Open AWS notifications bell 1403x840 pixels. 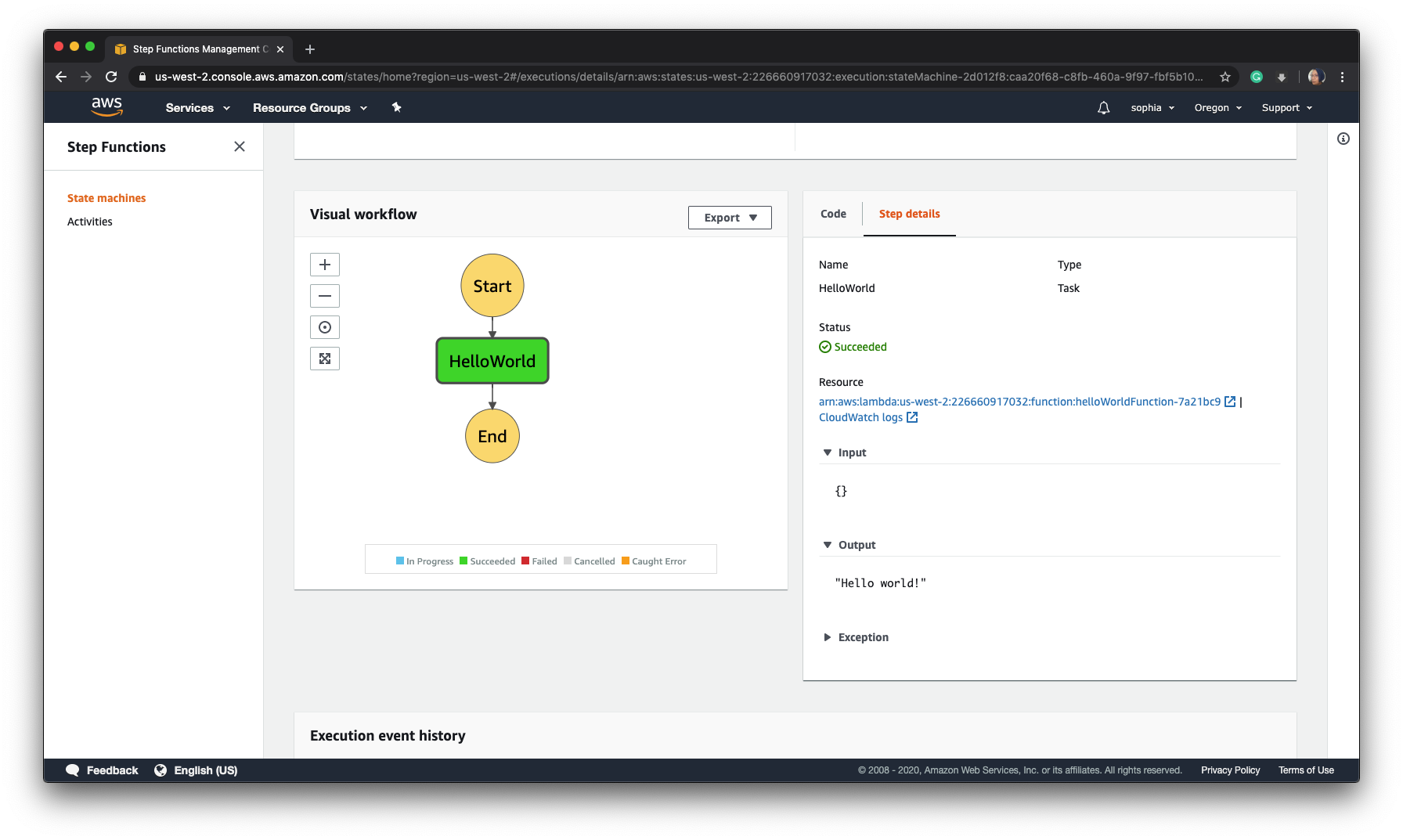tap(1103, 107)
